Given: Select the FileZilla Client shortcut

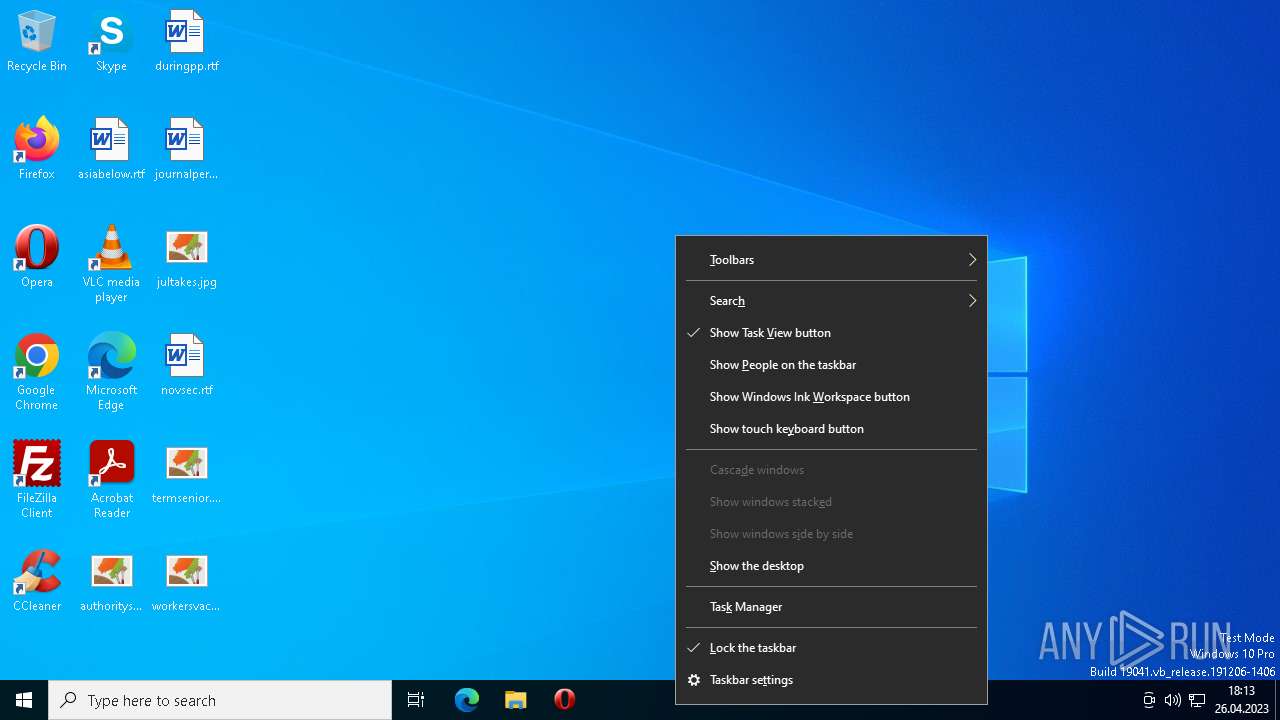Looking at the screenshot, I should point(37,480).
